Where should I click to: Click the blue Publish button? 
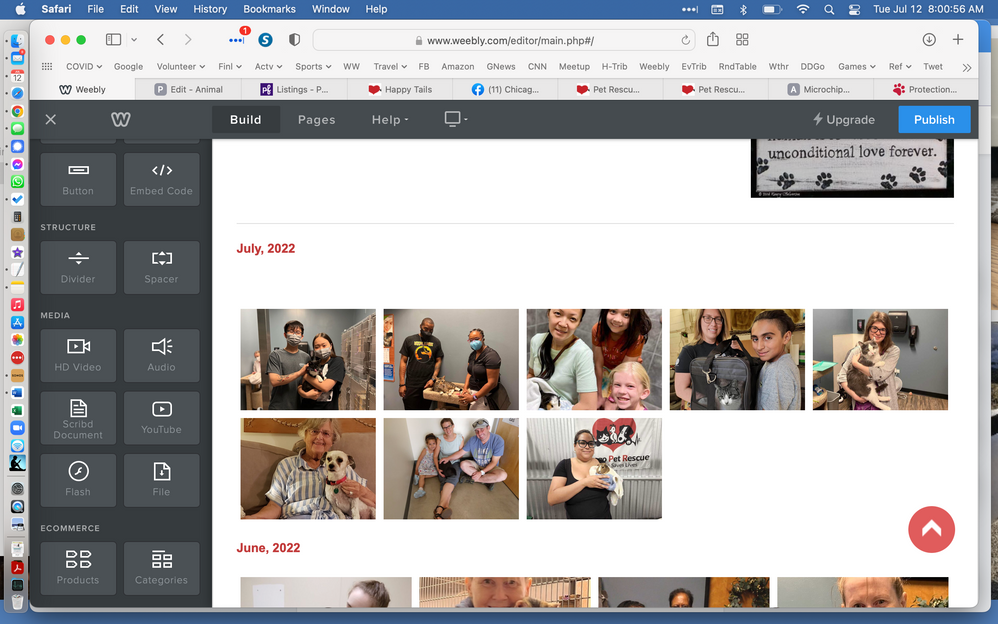(934, 119)
